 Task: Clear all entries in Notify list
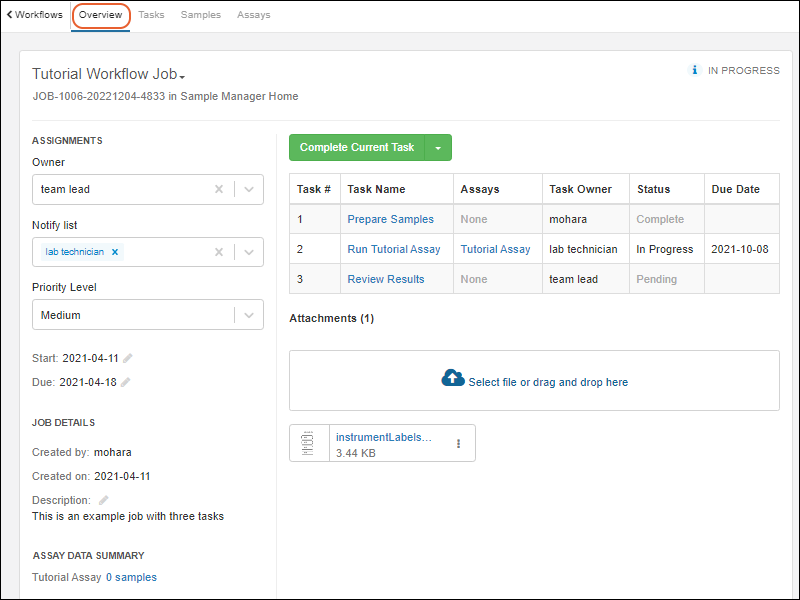point(219,252)
